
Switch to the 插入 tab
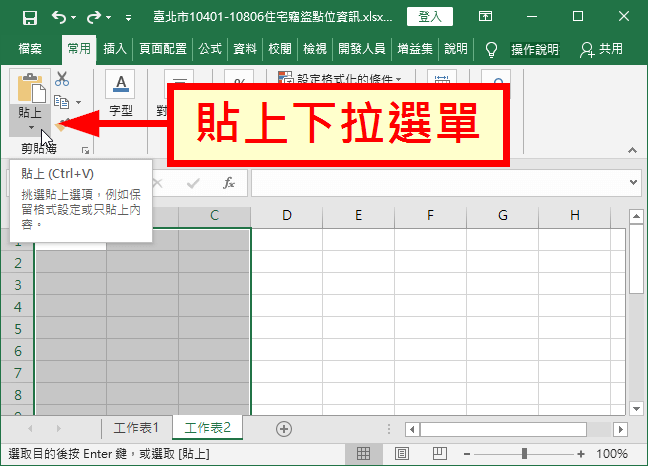click(114, 49)
